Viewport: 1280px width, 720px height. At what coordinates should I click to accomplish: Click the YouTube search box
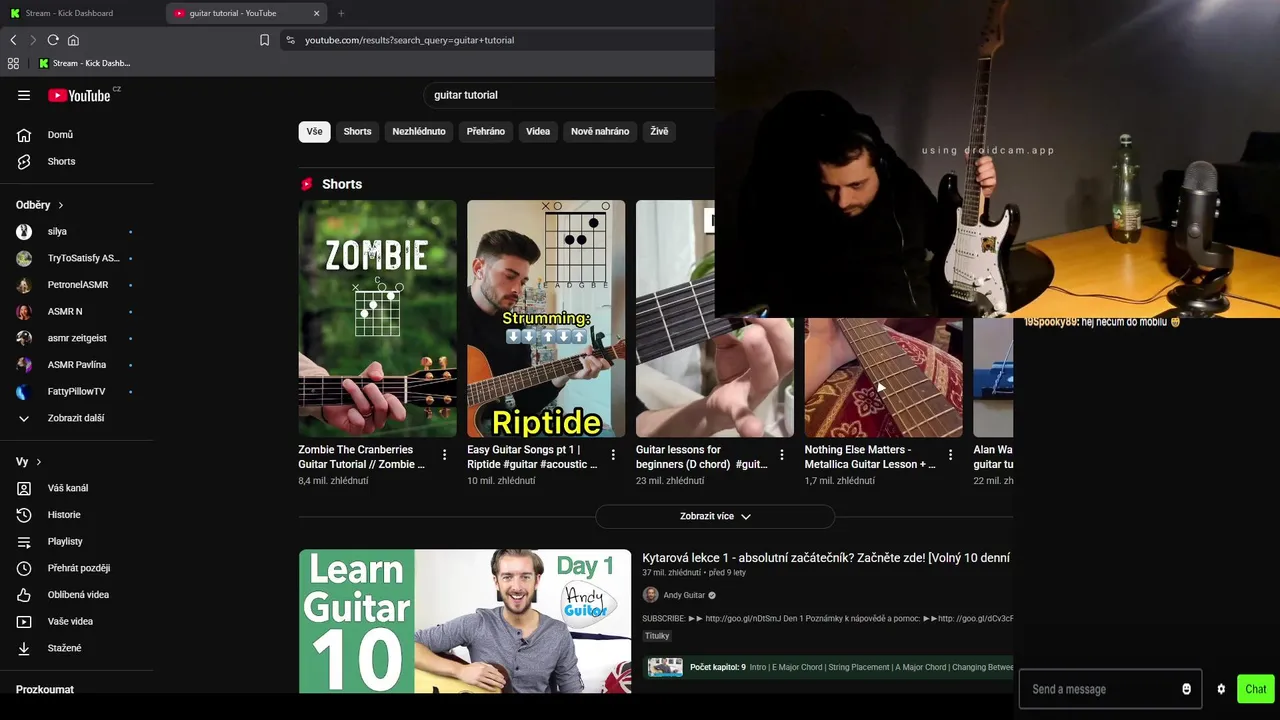[x=570, y=95]
